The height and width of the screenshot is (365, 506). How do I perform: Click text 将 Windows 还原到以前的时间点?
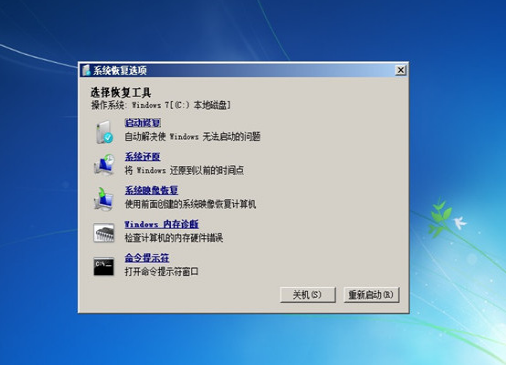184,170
